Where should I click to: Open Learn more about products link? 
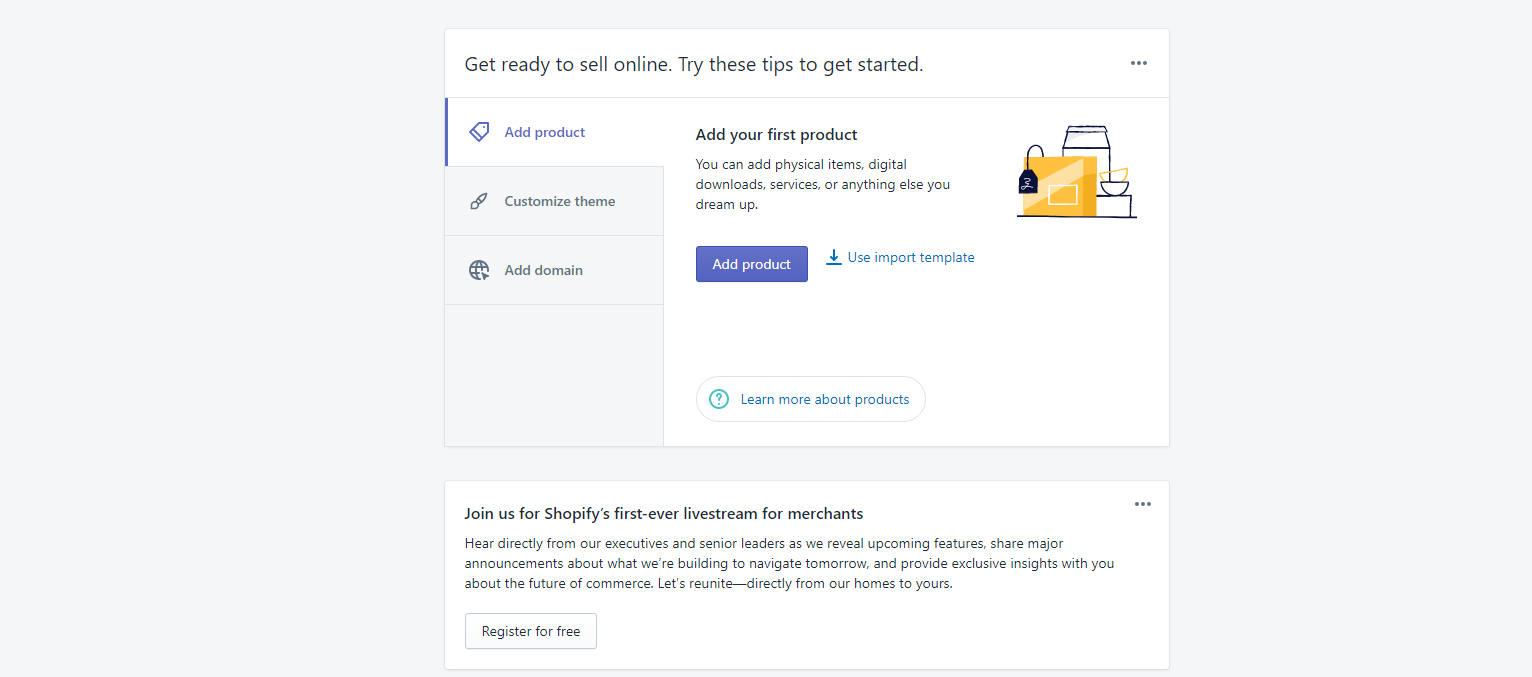(x=825, y=400)
